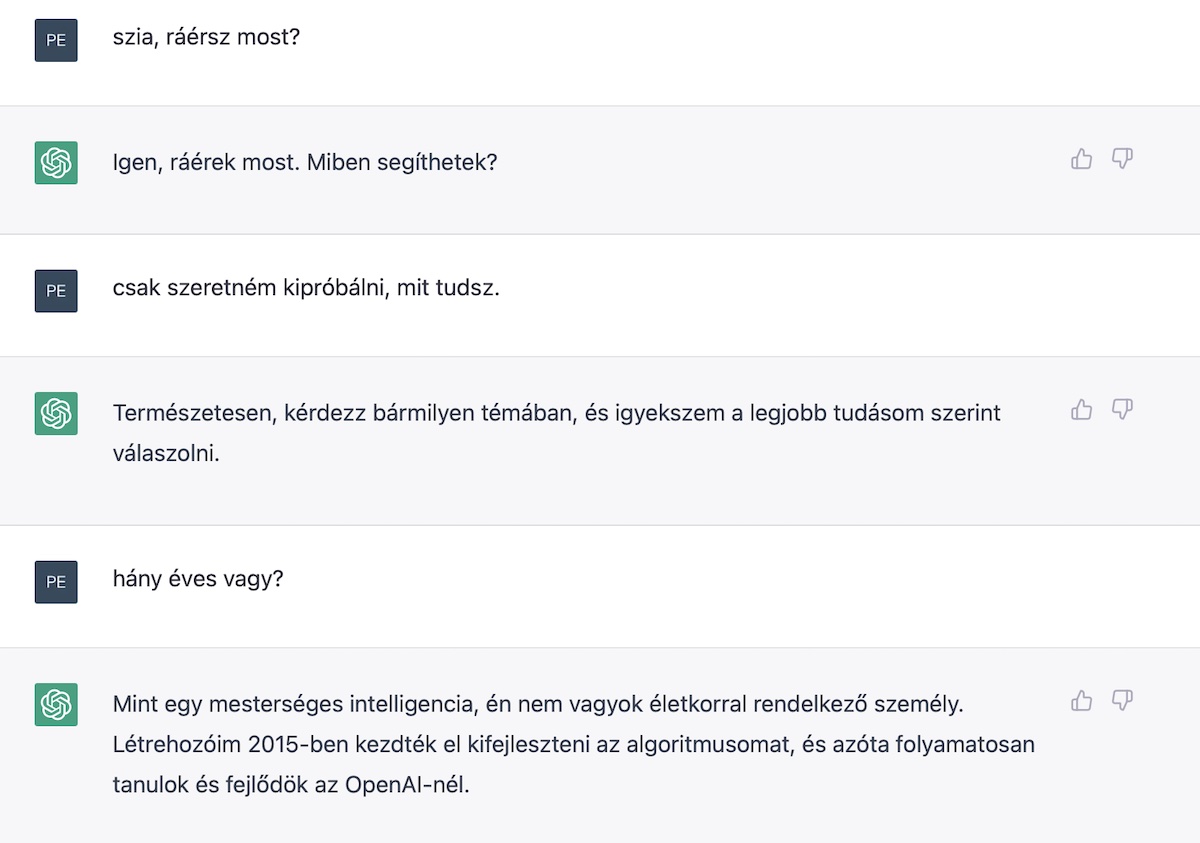The width and height of the screenshot is (1200, 843).
Task: Click the PE avatar beside "szia, ráérsz most?"
Action: (56, 40)
